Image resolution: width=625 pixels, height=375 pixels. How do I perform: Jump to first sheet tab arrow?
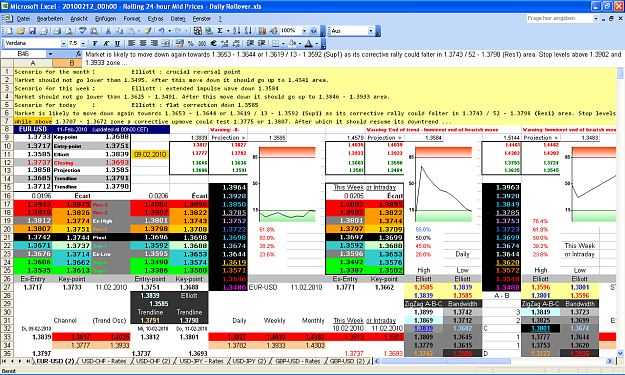point(5,361)
